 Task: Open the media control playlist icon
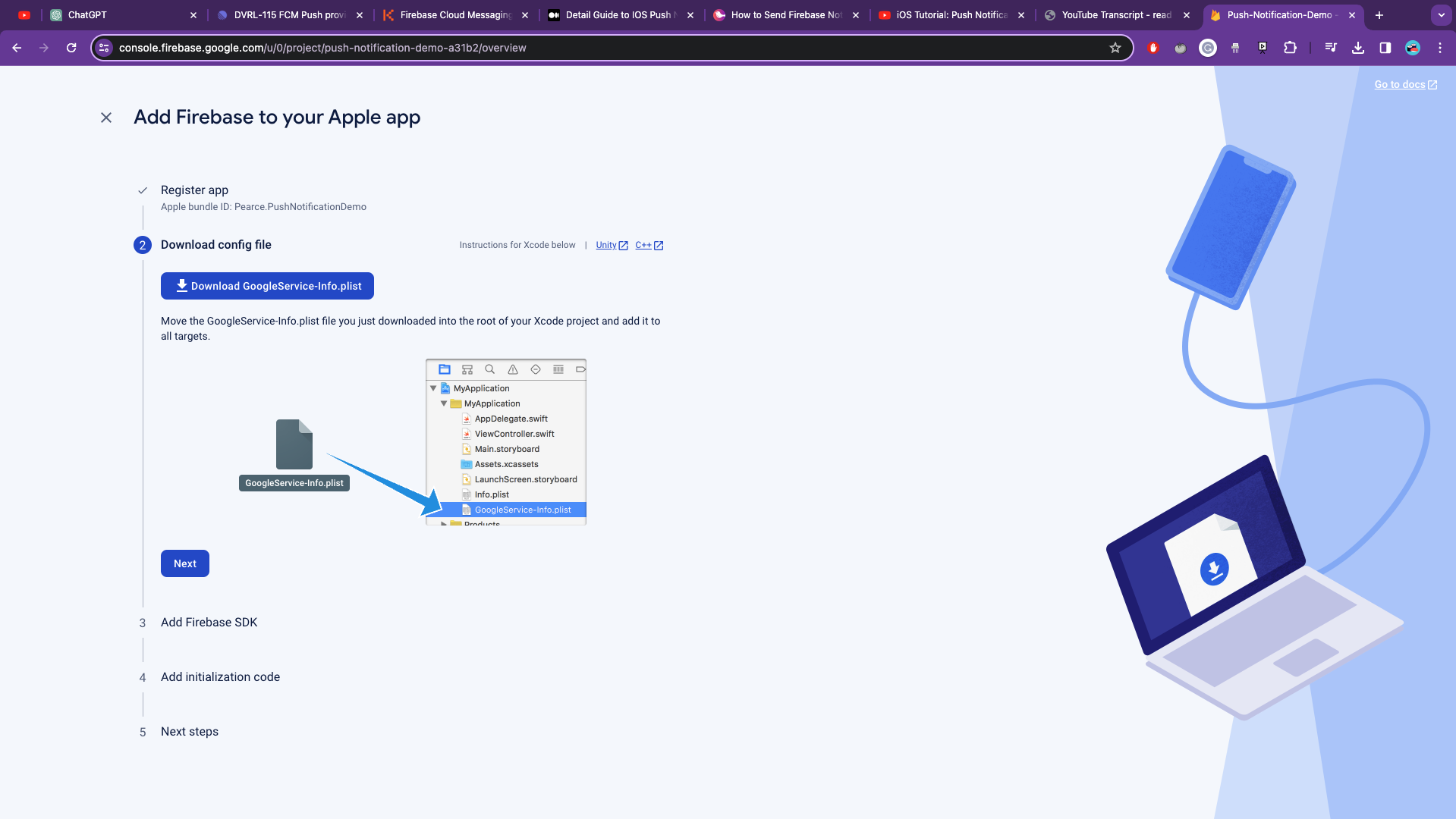(x=1331, y=48)
